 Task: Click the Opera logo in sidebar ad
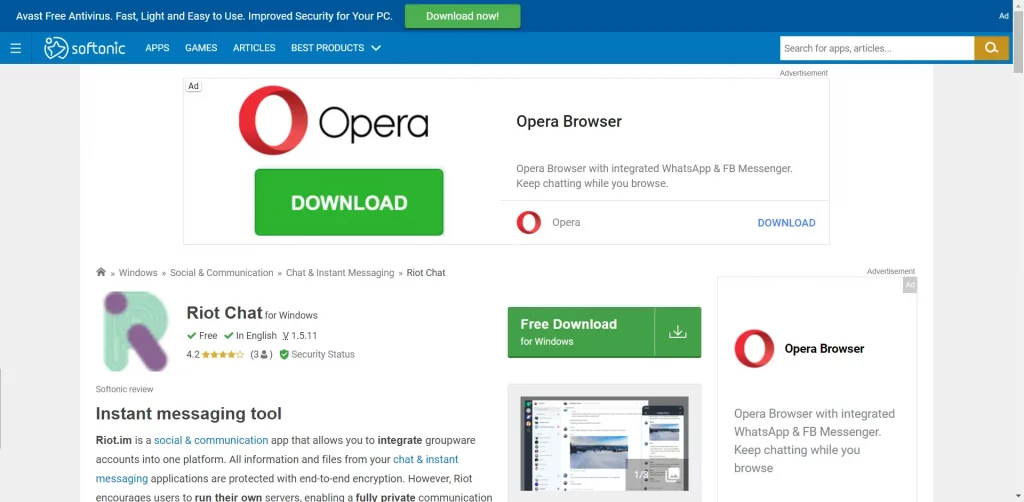[x=754, y=349]
